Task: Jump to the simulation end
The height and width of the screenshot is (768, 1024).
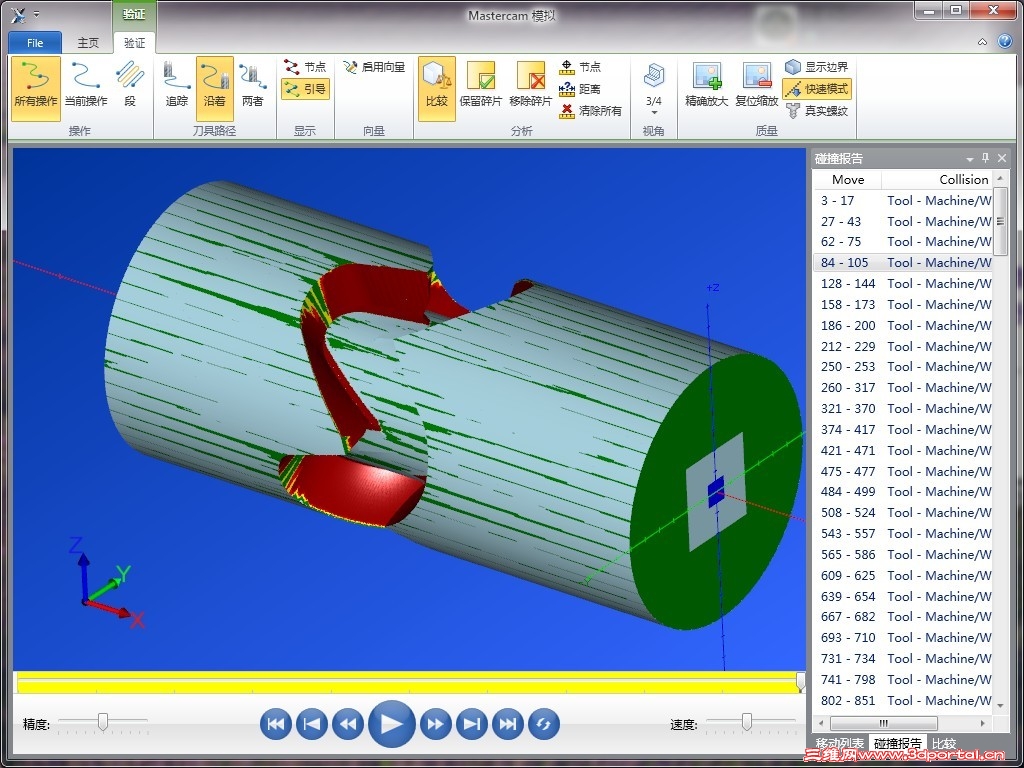Action: coord(507,724)
